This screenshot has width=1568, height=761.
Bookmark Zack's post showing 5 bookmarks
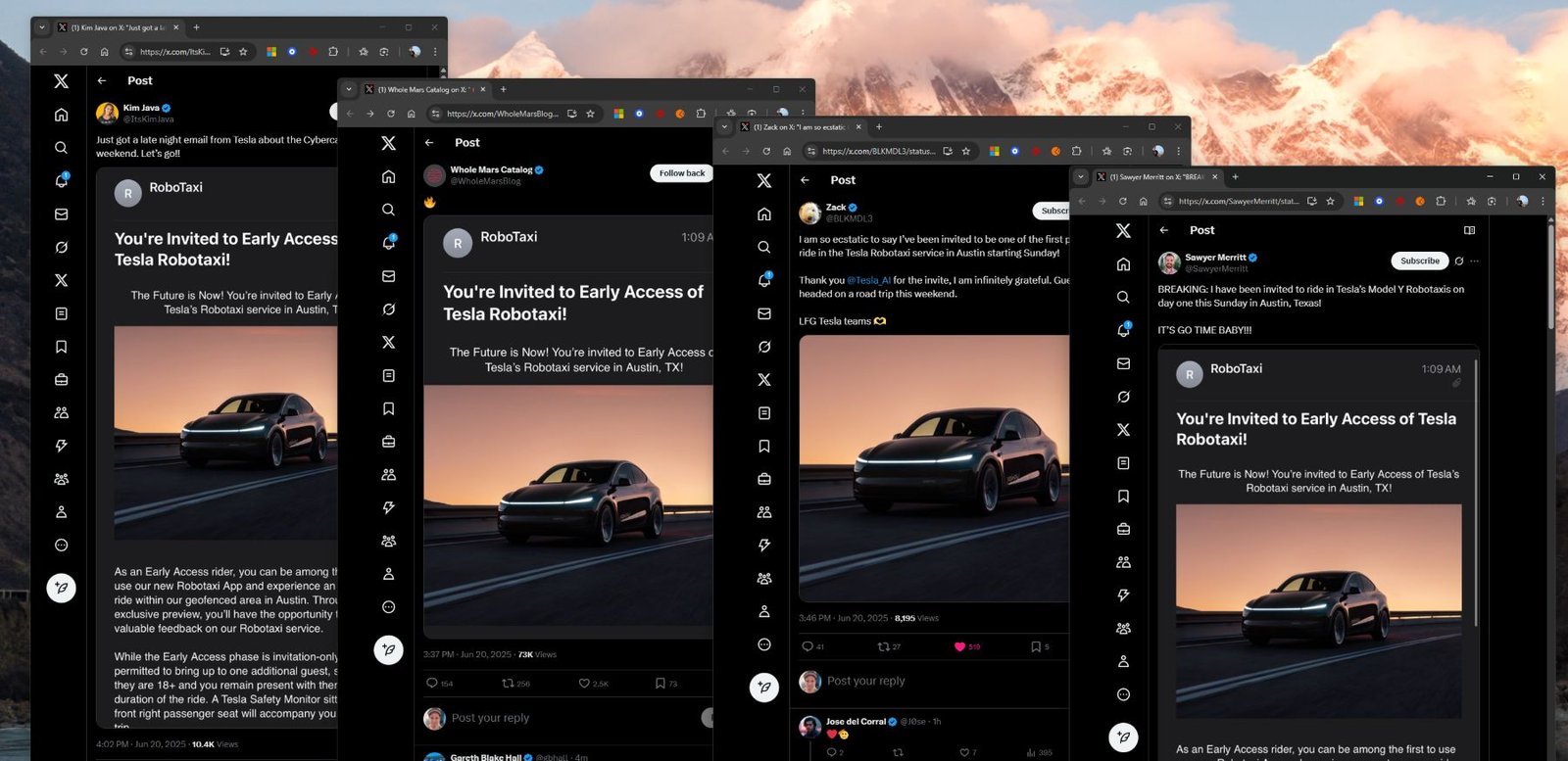coord(1035,646)
